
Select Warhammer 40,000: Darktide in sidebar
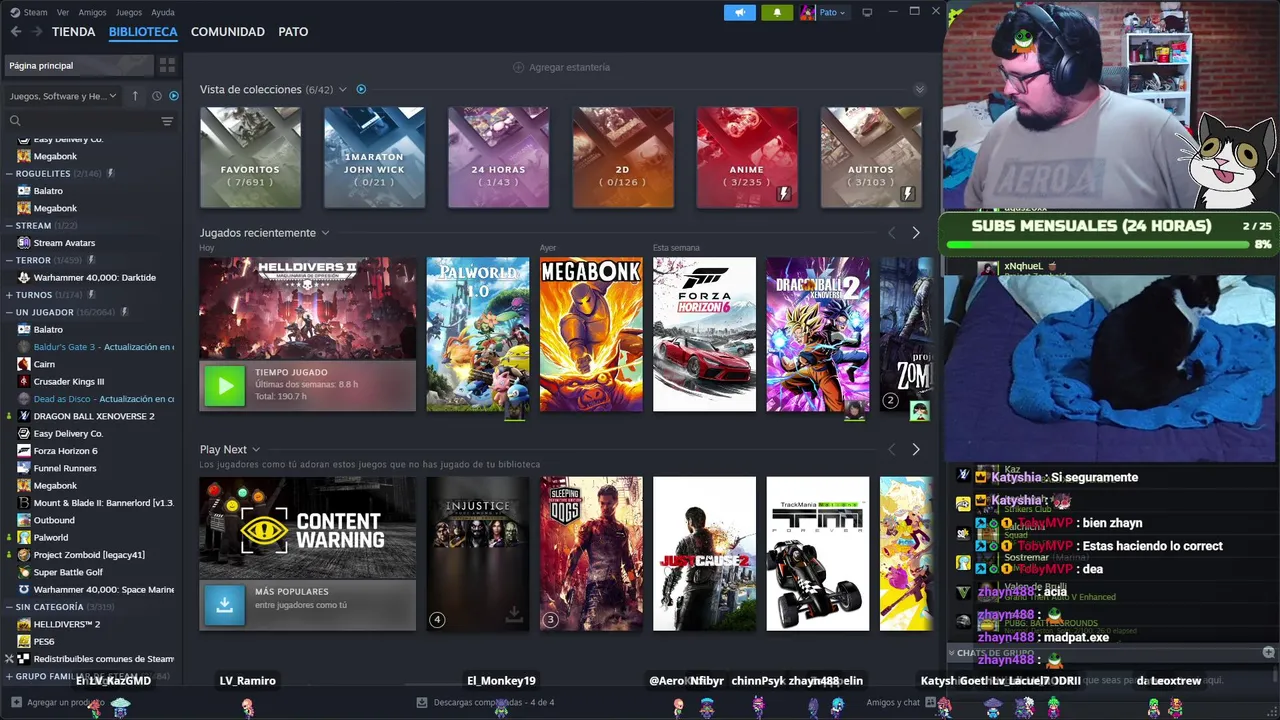click(95, 278)
